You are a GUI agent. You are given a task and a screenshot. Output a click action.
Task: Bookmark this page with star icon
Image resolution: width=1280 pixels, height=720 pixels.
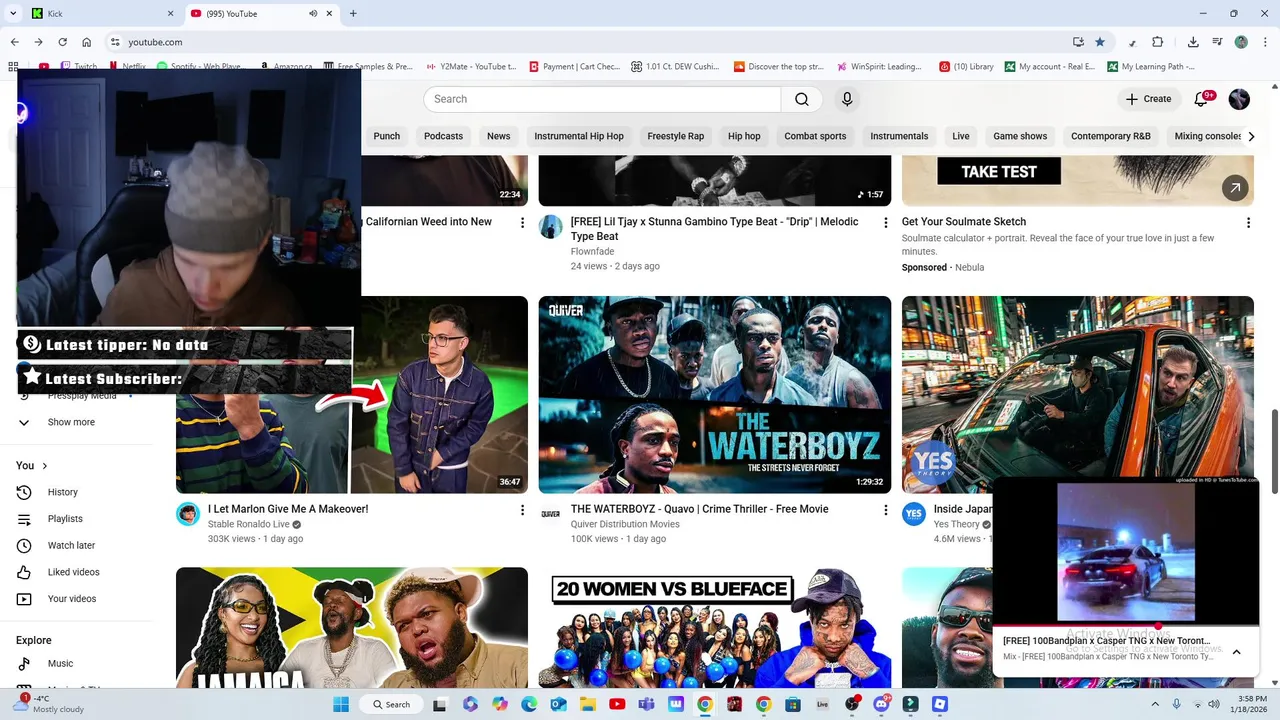tap(1100, 42)
